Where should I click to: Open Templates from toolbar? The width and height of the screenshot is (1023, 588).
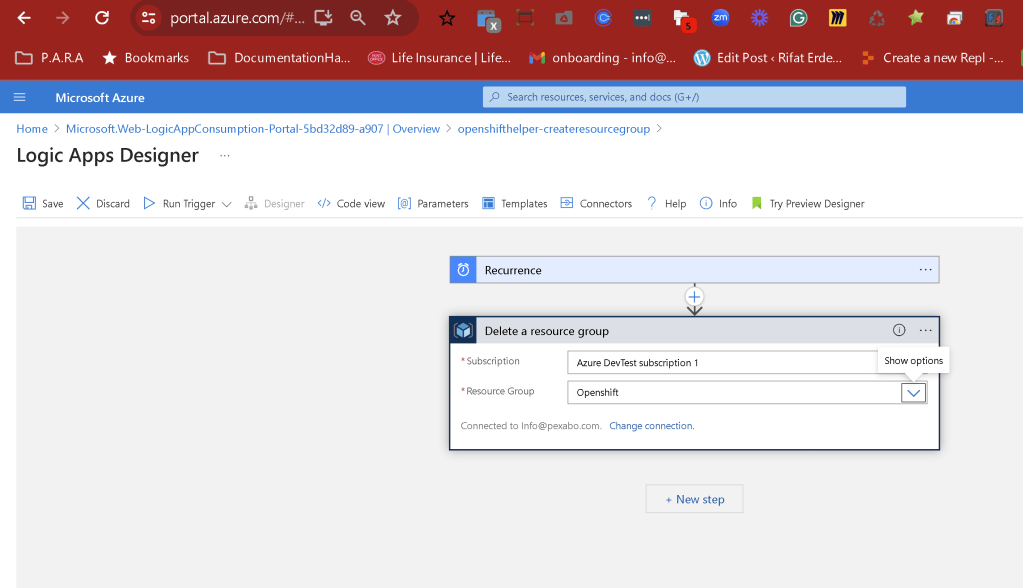[515, 204]
